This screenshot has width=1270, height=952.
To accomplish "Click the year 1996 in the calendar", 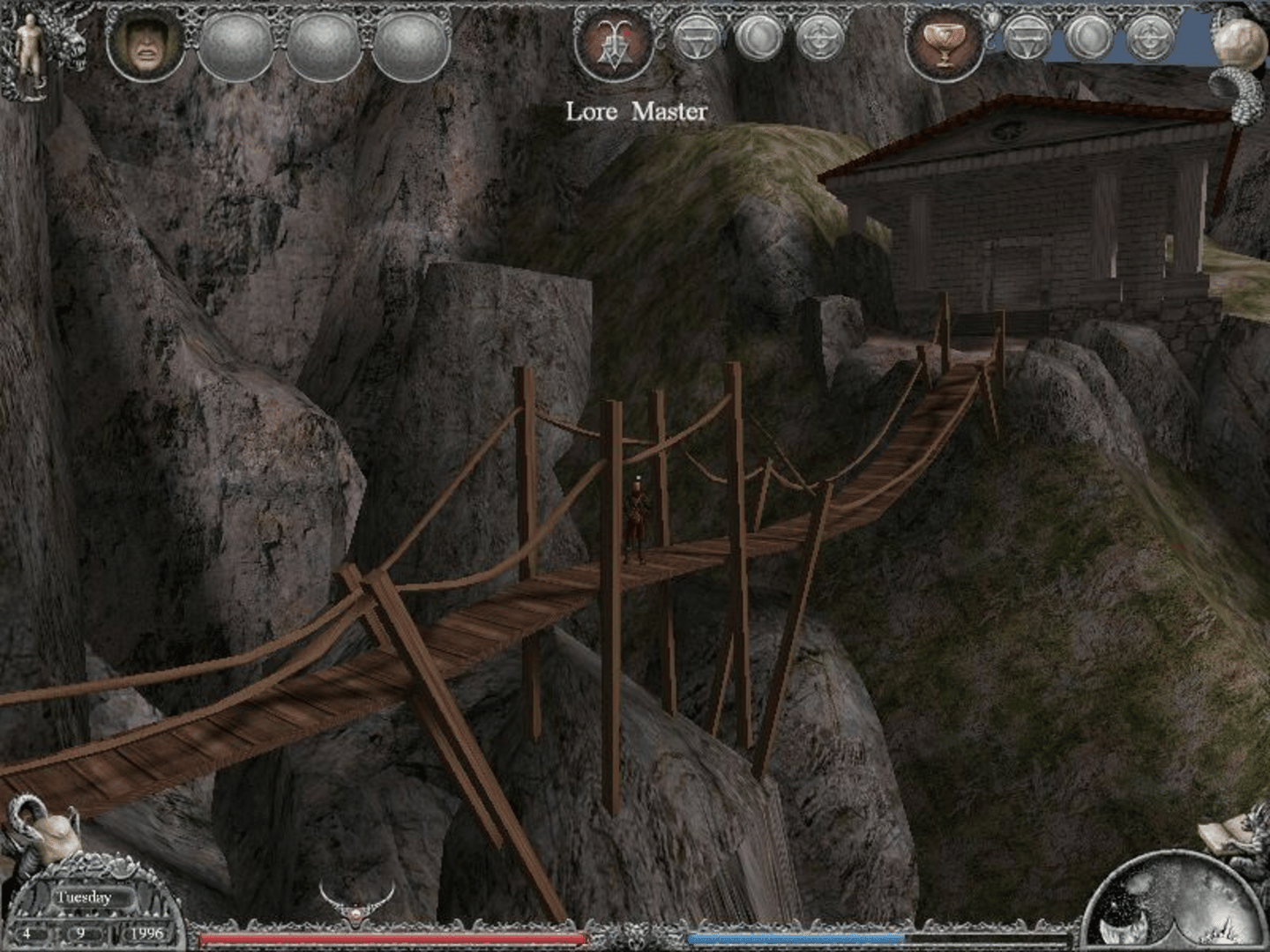I will coord(146,933).
